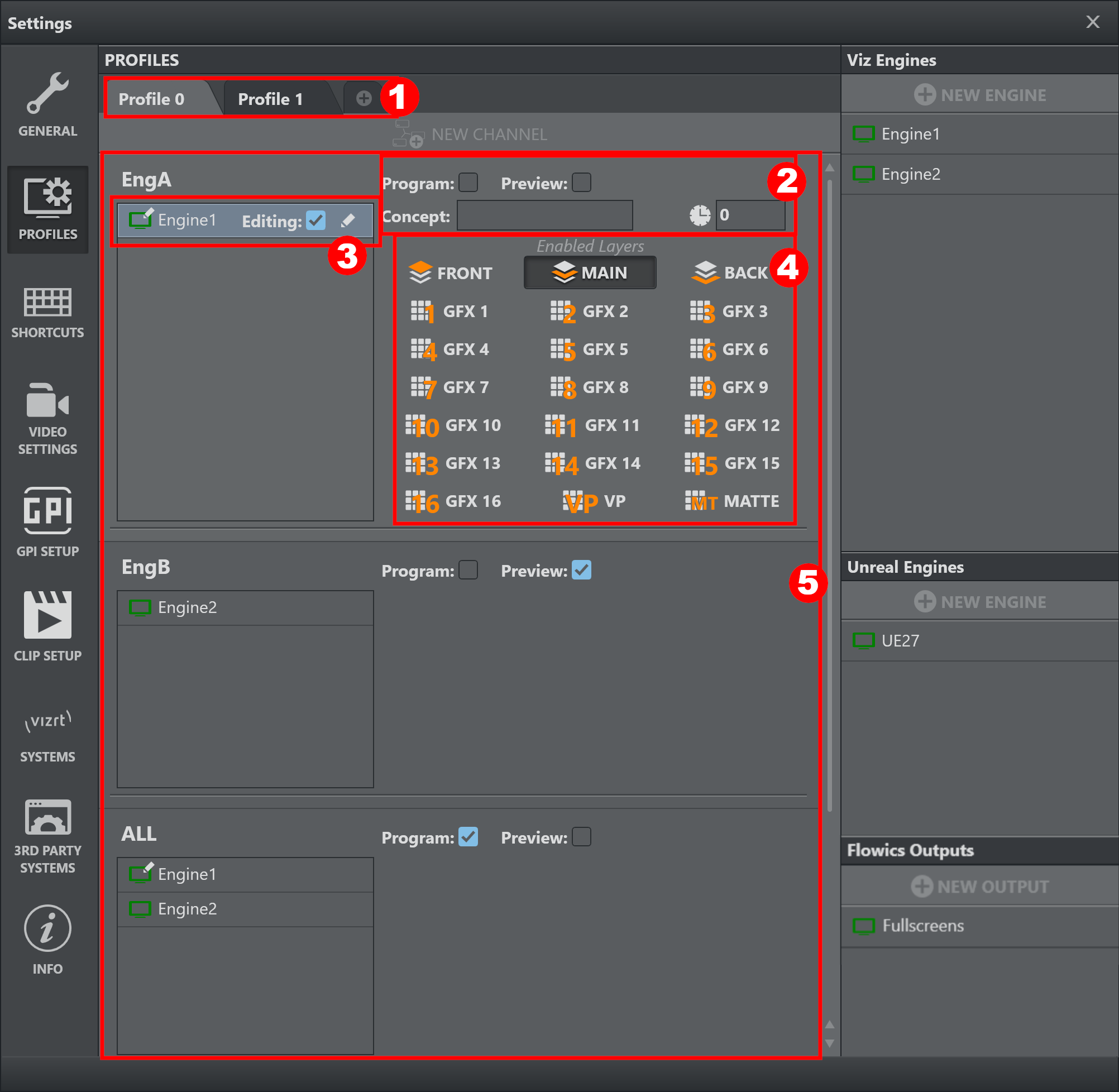
Task: Switch to the Profile 1 tab
Action: 270,99
